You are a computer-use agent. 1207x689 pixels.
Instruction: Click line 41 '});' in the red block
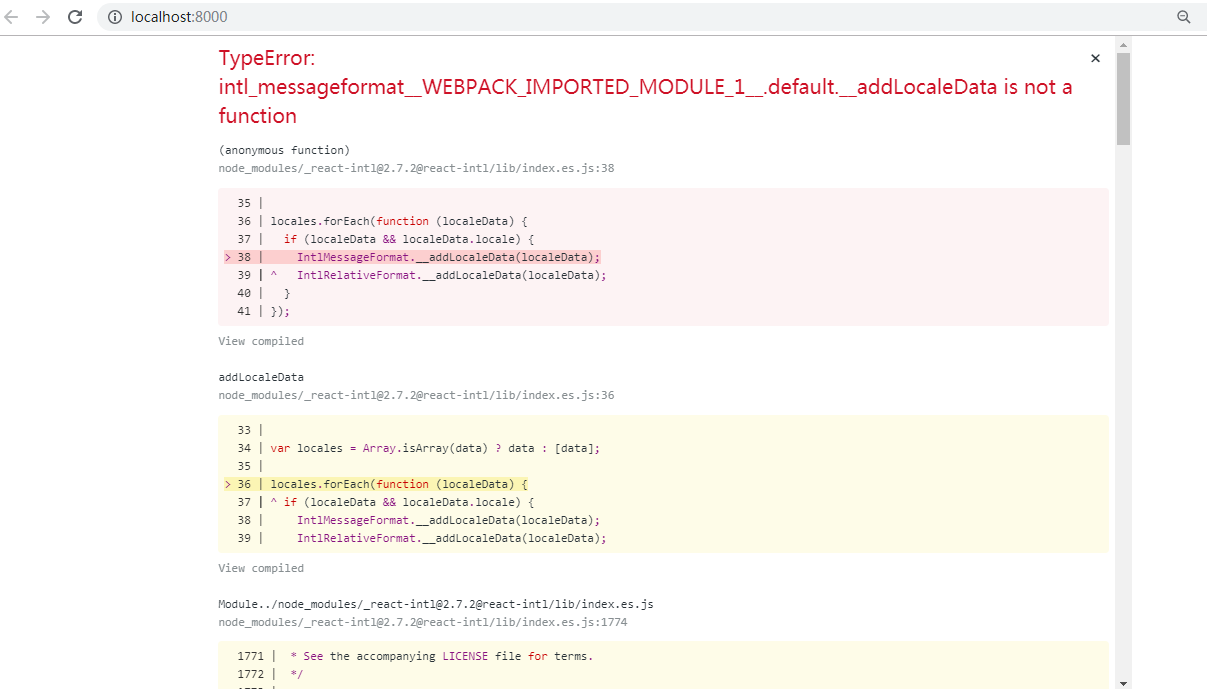pyautogui.click(x=279, y=311)
